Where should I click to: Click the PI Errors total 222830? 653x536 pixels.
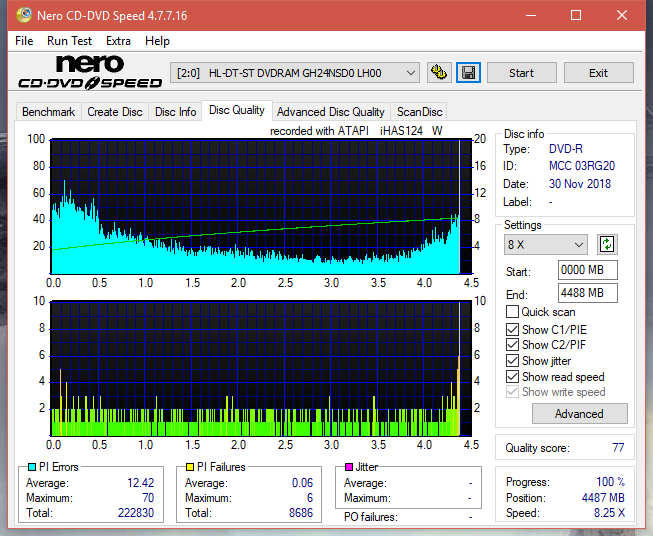tap(136, 513)
